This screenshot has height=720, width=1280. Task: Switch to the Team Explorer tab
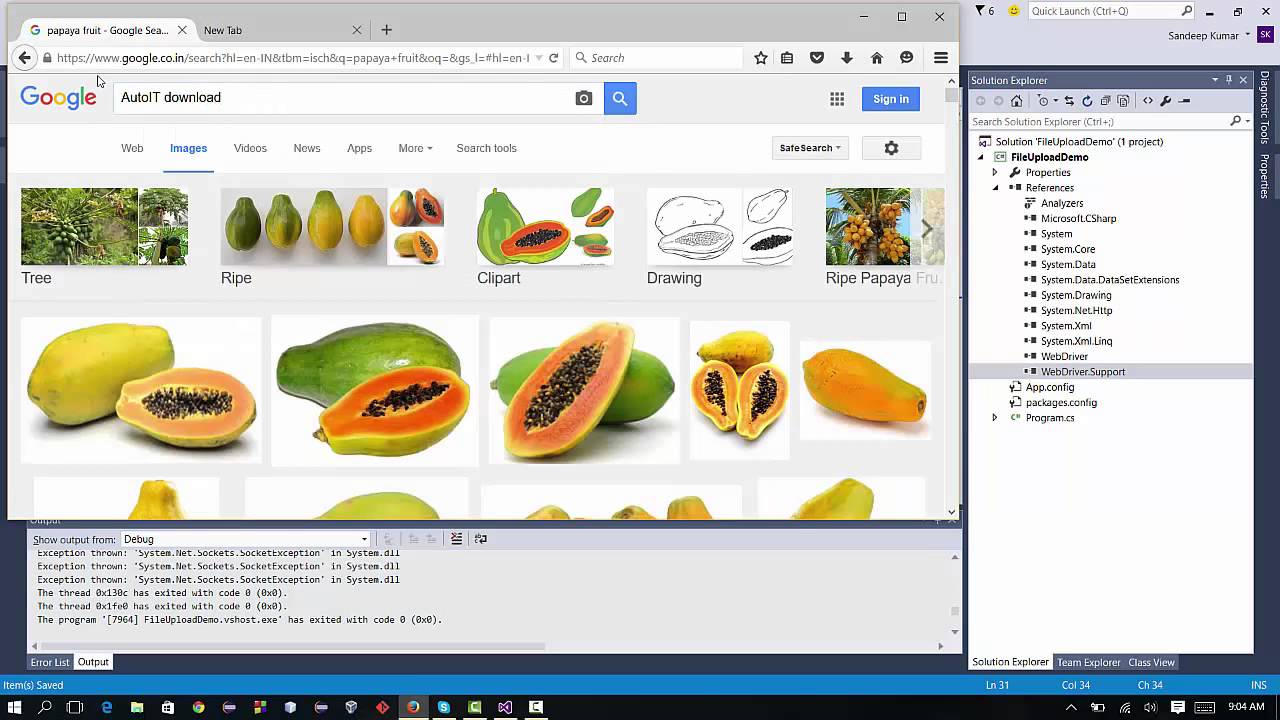(1089, 662)
